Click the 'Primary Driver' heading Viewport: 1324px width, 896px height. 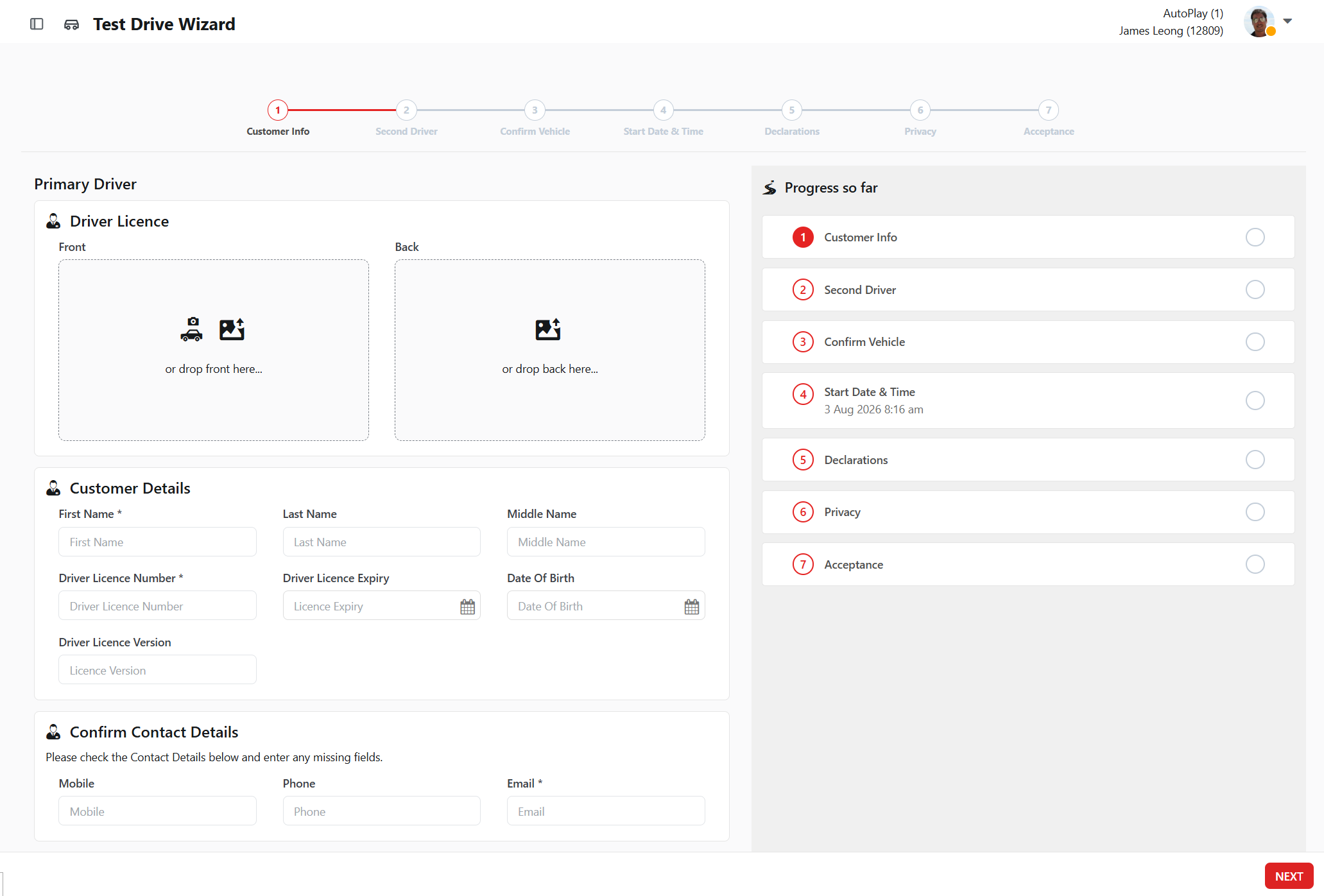(85, 184)
